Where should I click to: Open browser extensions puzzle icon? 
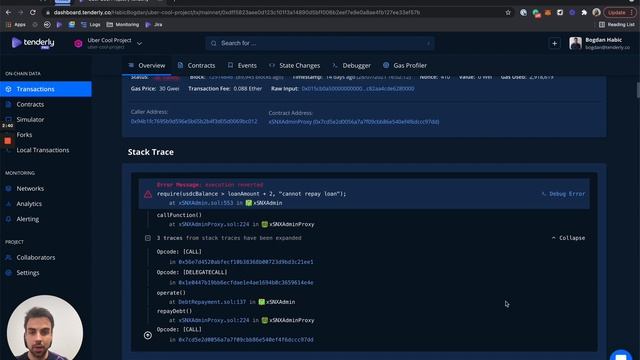(x=584, y=13)
